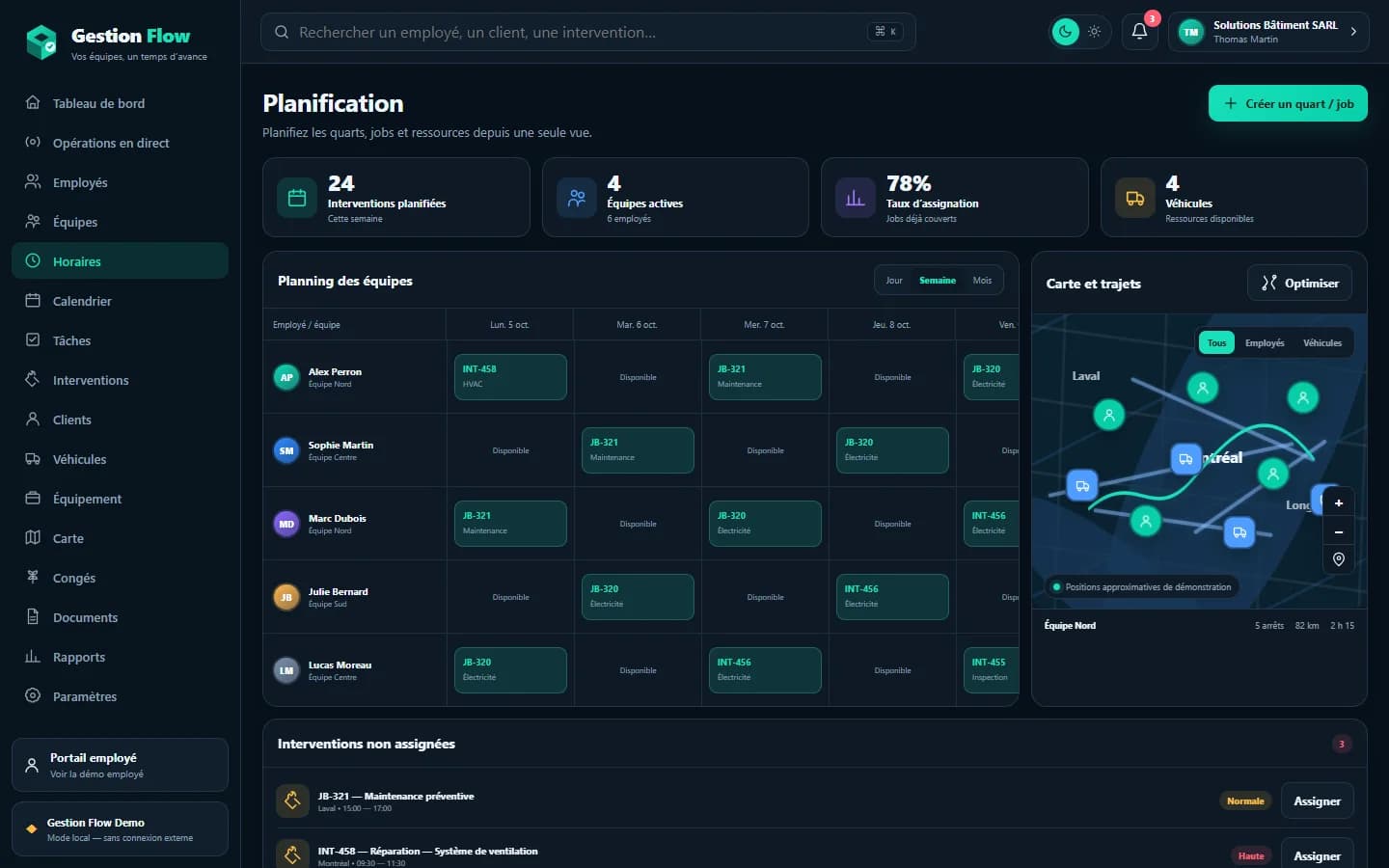Open the Interventions sidebar page
The image size is (1389, 868).
point(120,380)
